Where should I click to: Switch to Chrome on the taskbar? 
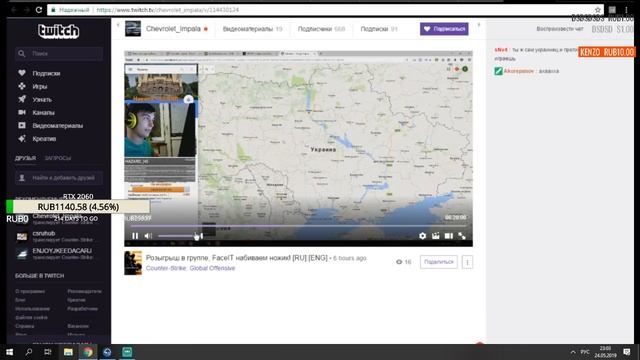pos(88,352)
